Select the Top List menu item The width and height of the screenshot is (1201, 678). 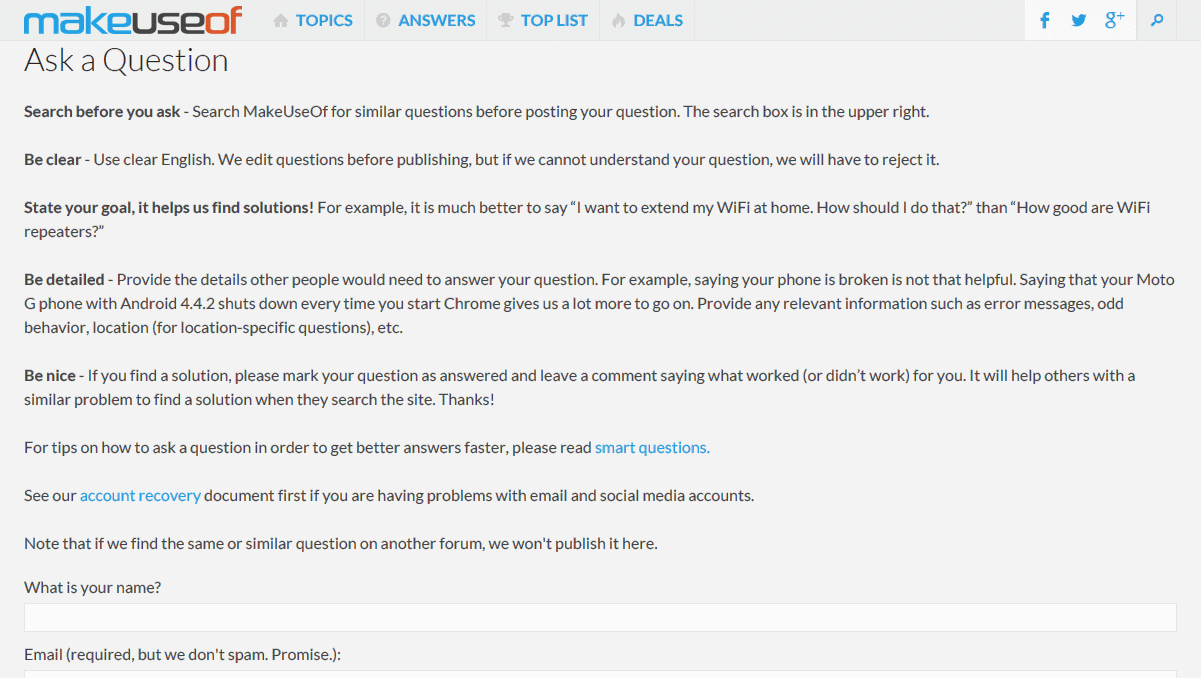click(554, 21)
